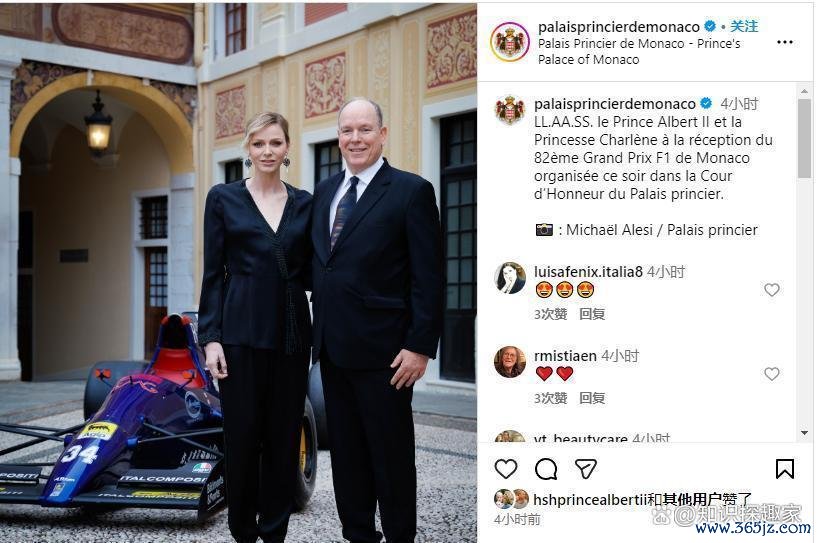View likes on luisafenix.italia8's comment
This screenshot has height=543, width=818.
click(550, 314)
